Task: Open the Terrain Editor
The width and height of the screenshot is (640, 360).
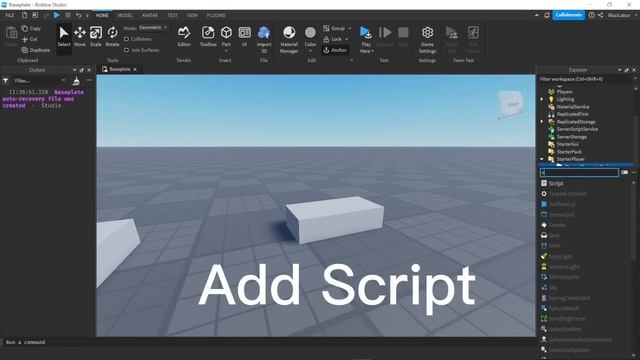Action: coord(184,37)
